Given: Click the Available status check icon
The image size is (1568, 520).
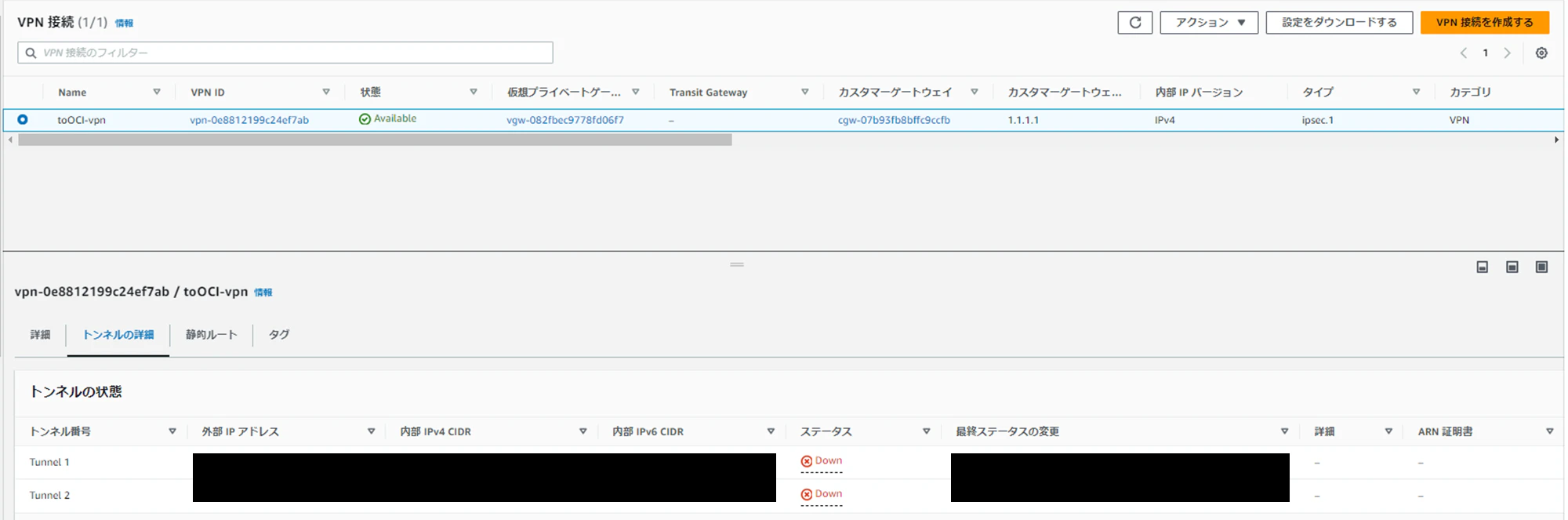Looking at the screenshot, I should pos(365,119).
